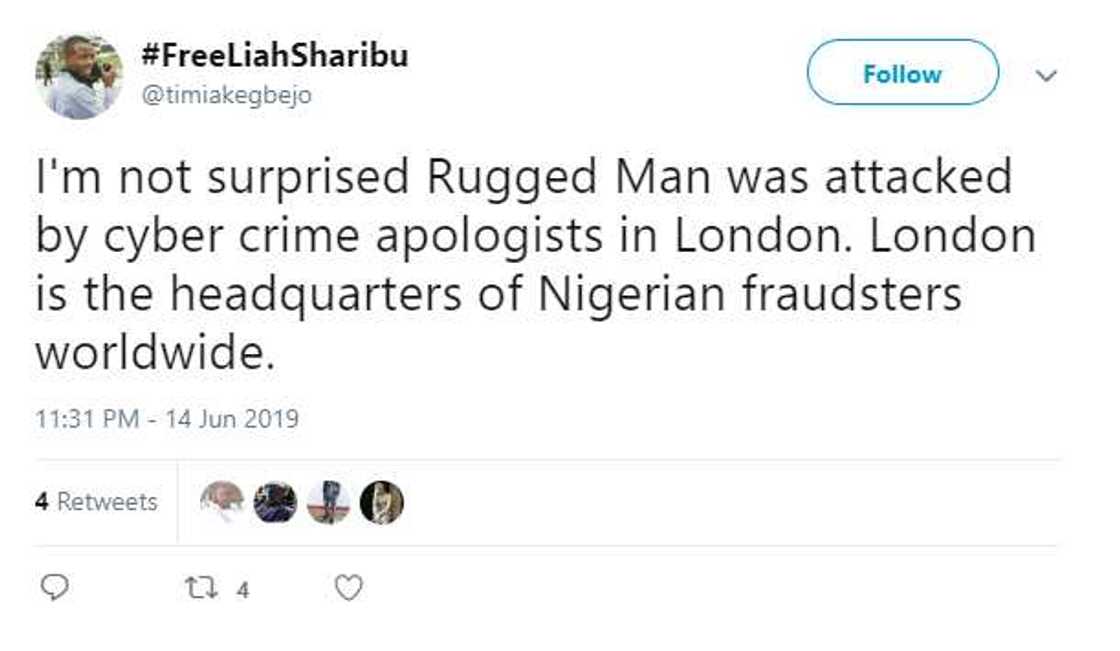Screen dimensions: 1120x651
Task: Like the tweet with the heart icon
Action: coord(347,589)
